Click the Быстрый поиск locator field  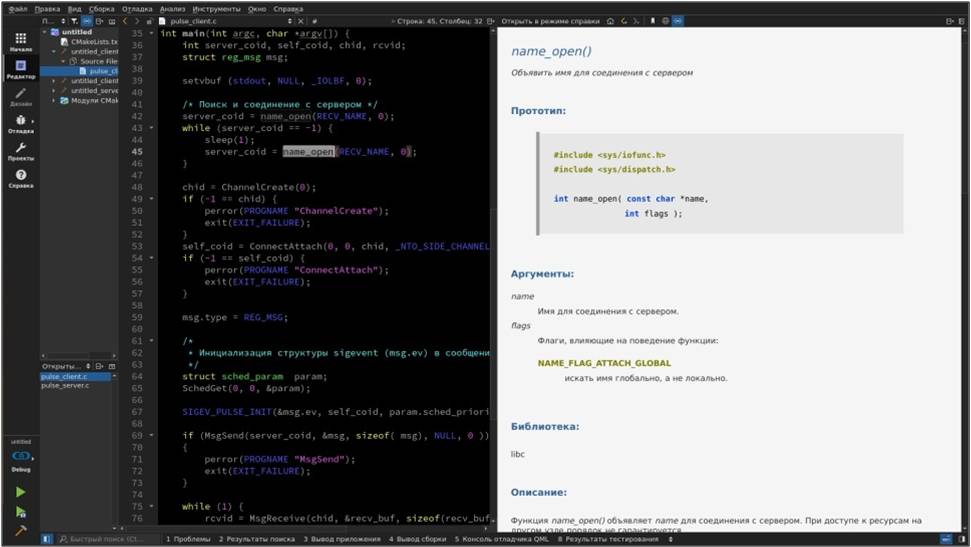(x=107, y=539)
